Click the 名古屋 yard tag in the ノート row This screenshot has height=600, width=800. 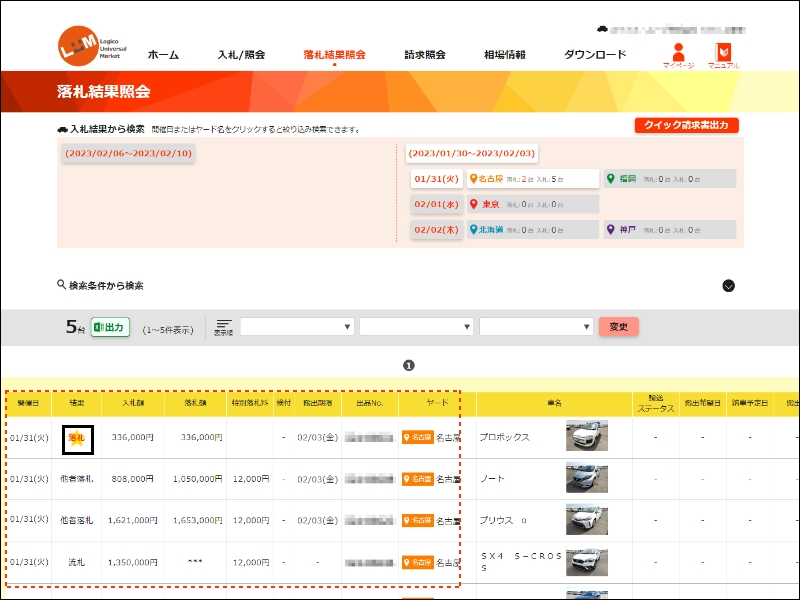tap(417, 479)
